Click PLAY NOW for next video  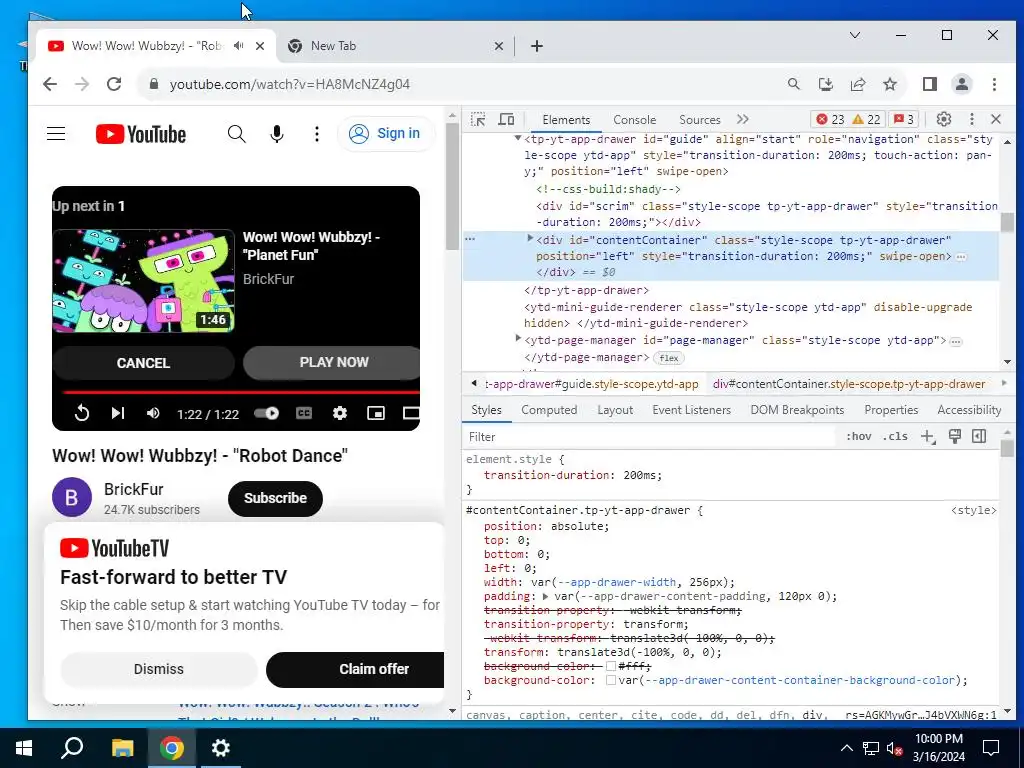(332, 362)
